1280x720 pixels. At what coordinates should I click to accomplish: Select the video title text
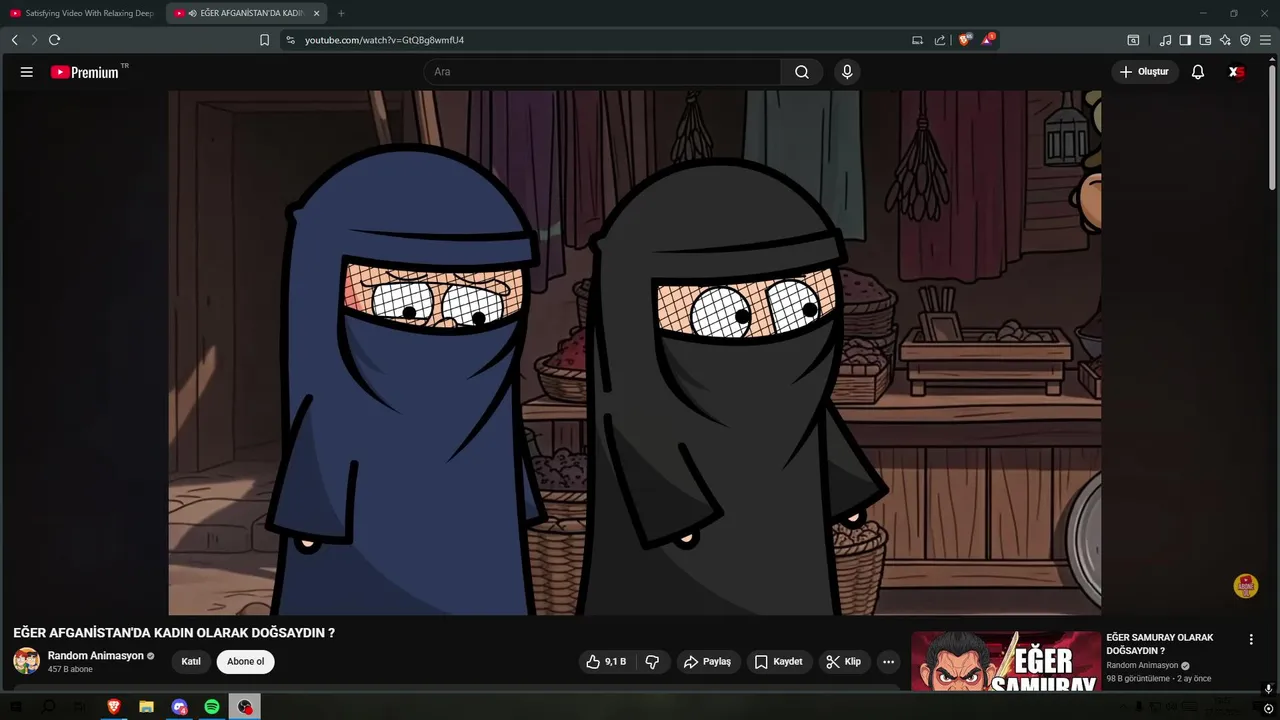(174, 633)
